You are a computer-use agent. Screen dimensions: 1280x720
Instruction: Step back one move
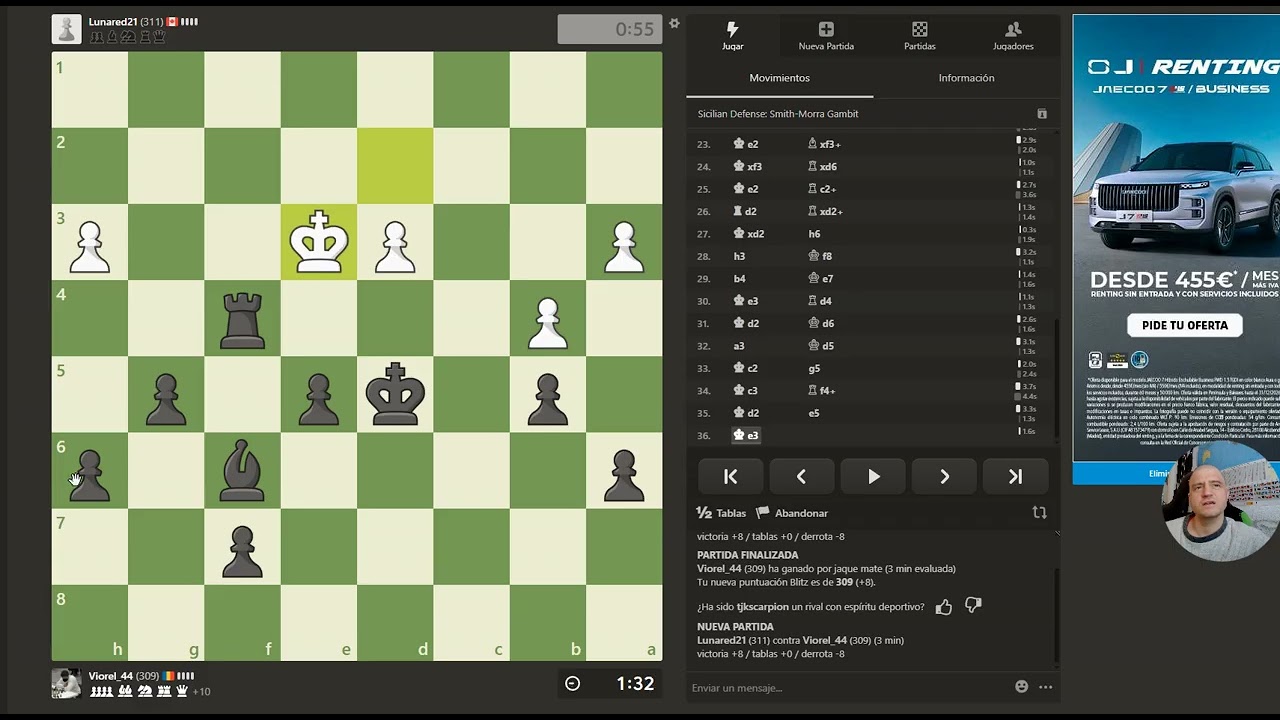801,477
